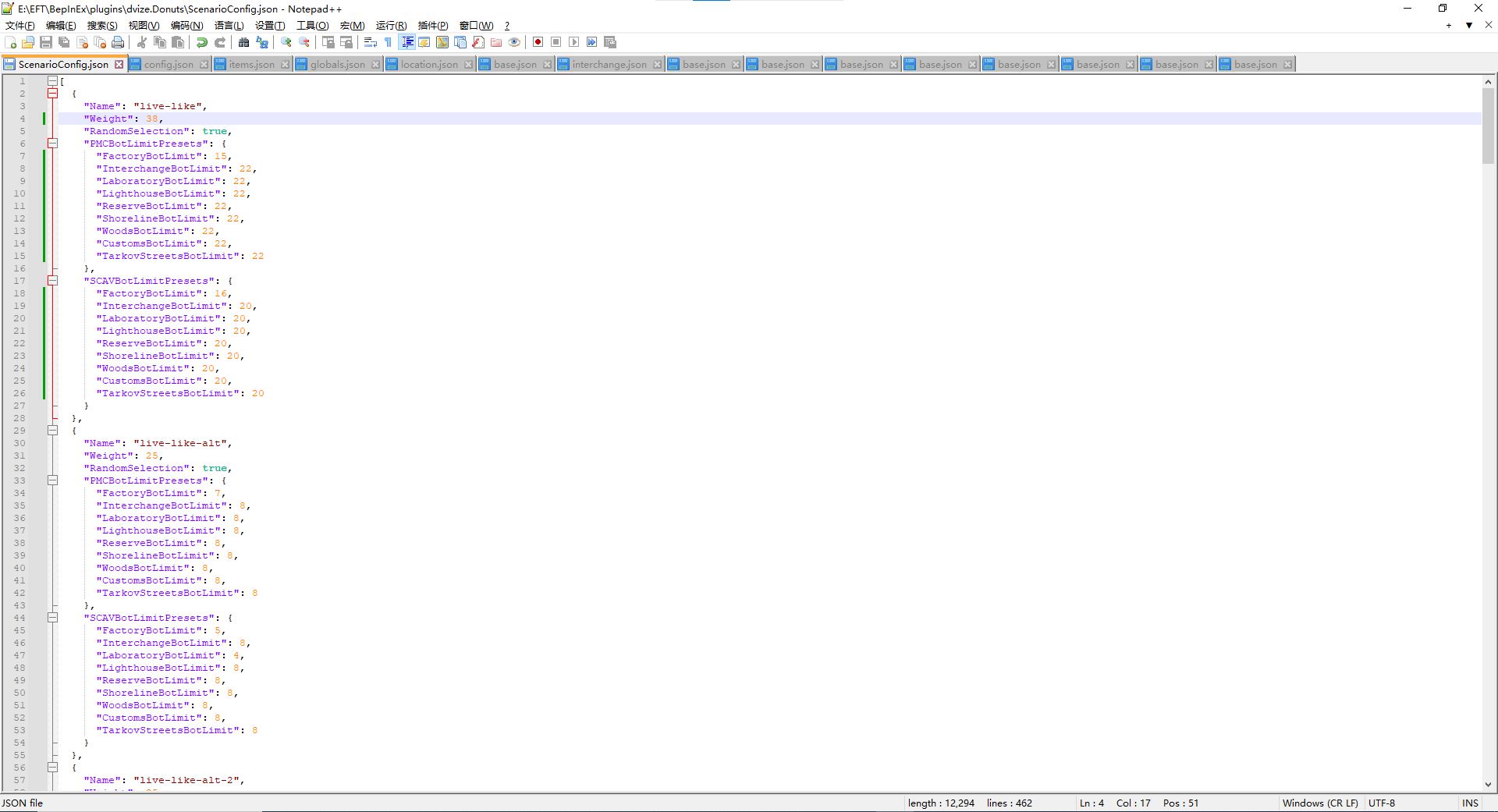Click the Save file toolbar icon
Viewport: 1498px width, 812px height.
point(46,42)
